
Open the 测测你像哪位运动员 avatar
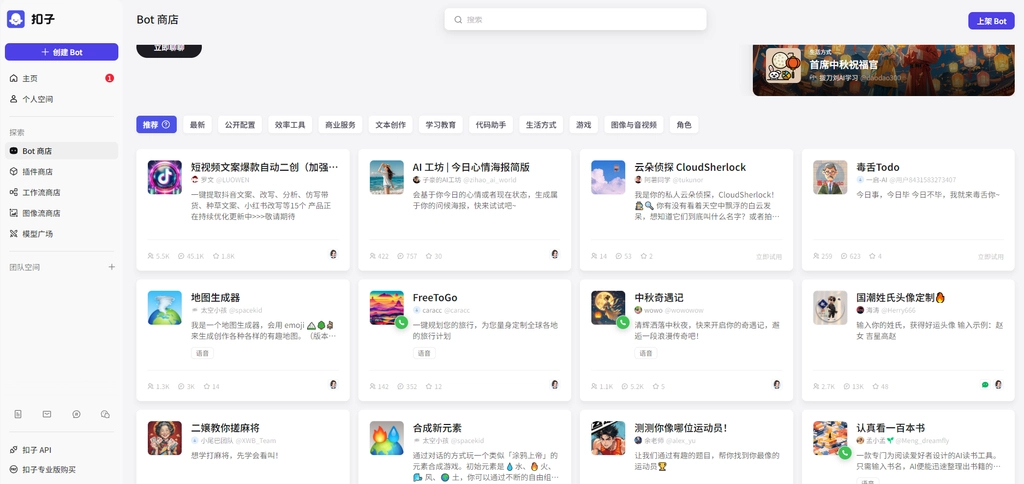coord(608,438)
